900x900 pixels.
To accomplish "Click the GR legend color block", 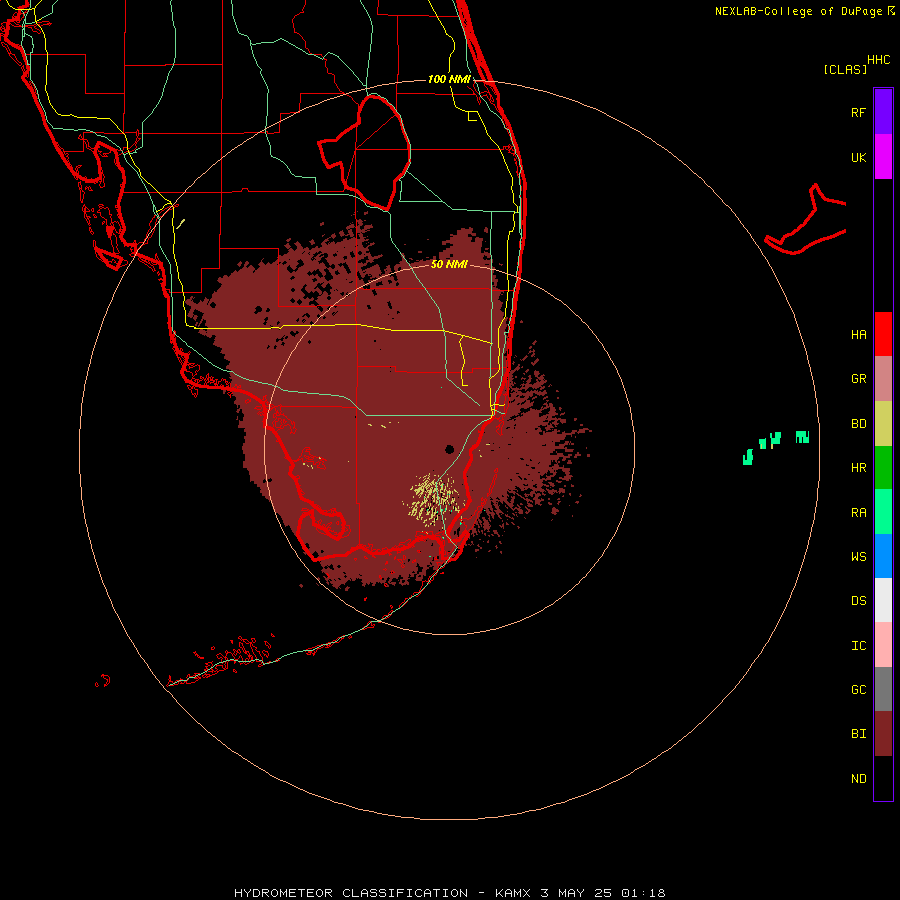I will [x=883, y=379].
